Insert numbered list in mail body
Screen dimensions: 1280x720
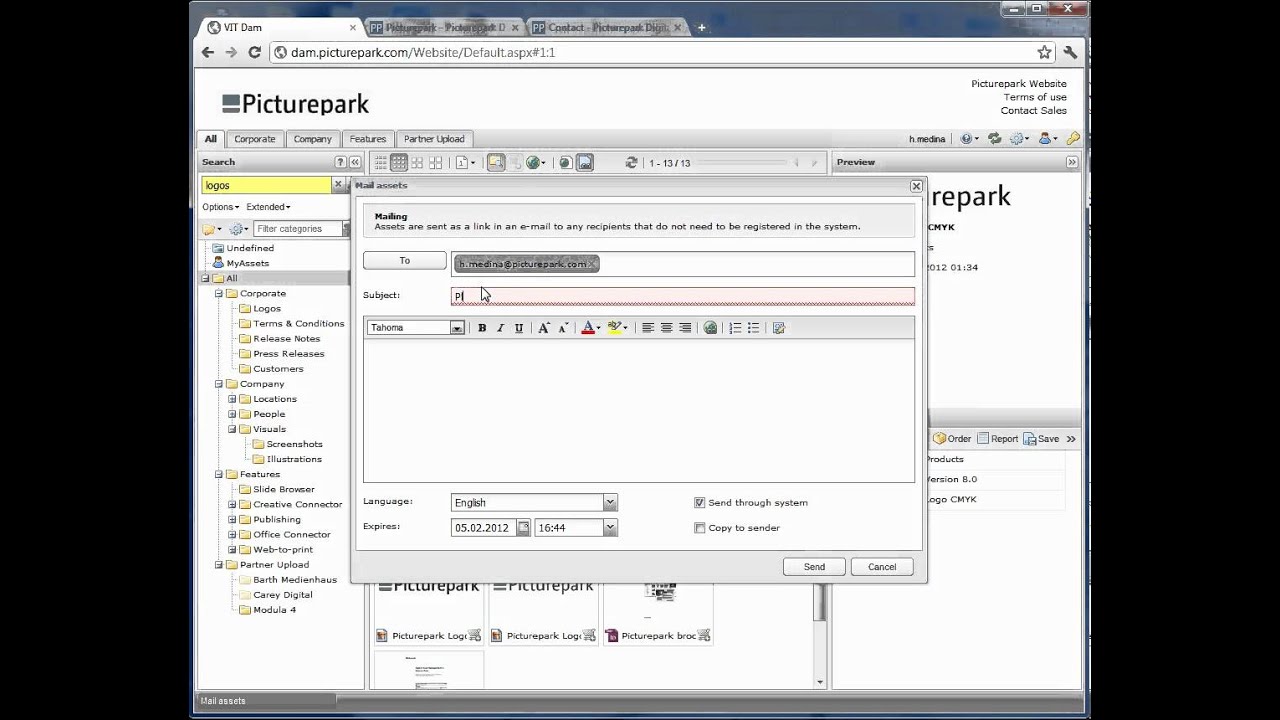point(735,328)
